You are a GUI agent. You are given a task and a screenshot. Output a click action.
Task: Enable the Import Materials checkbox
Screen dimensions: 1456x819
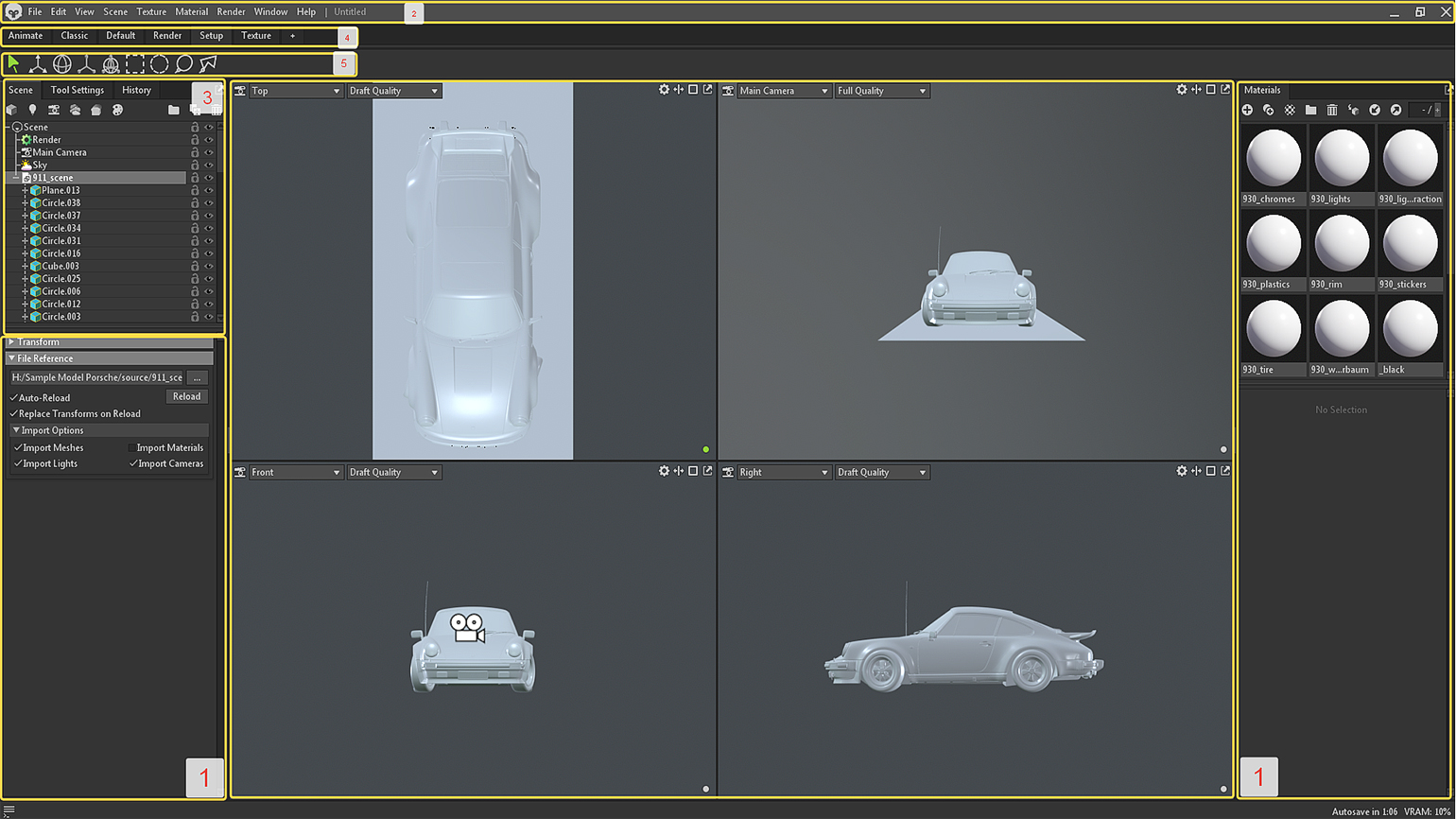[131, 448]
